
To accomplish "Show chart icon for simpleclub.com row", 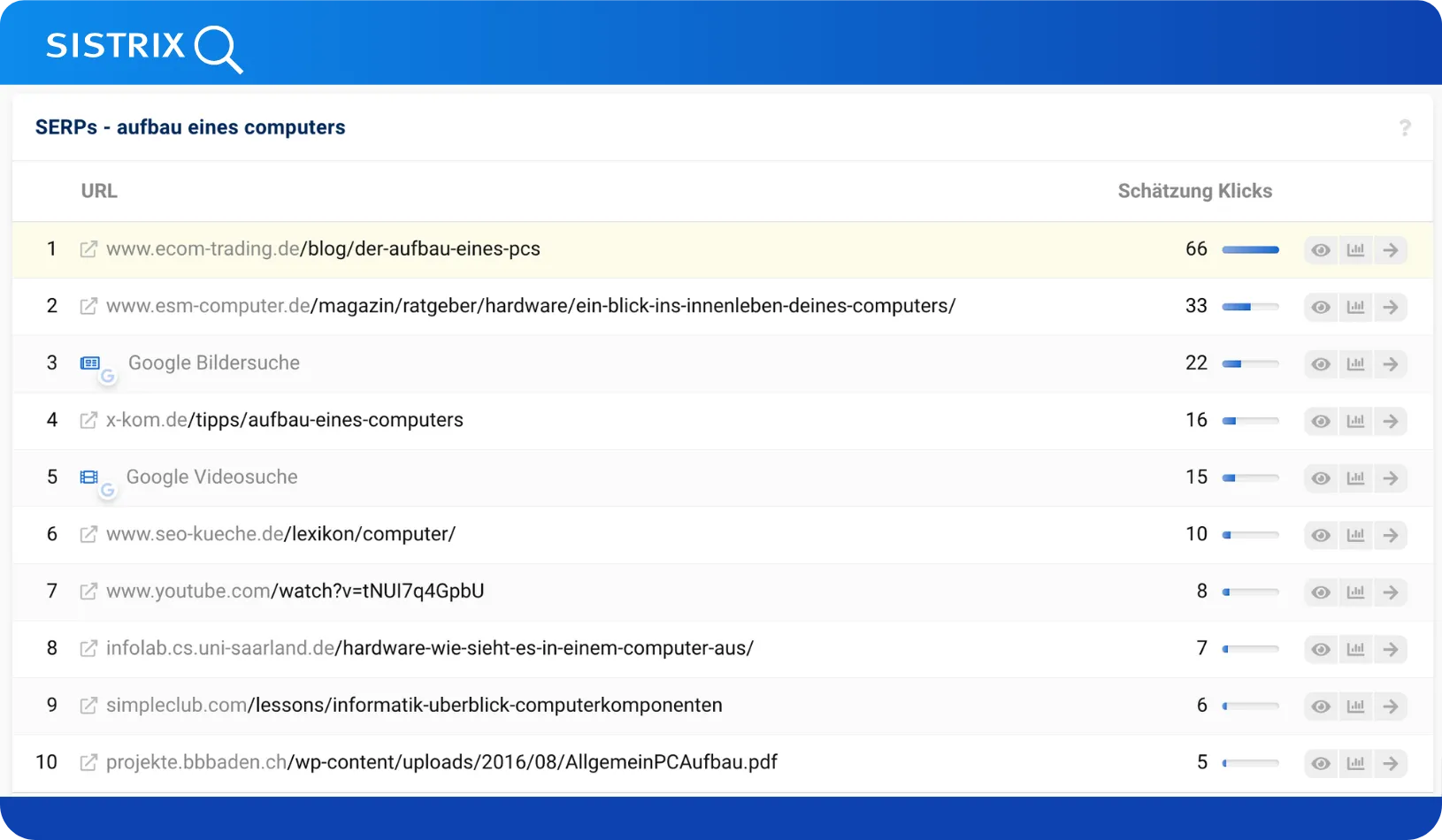I will (1355, 706).
